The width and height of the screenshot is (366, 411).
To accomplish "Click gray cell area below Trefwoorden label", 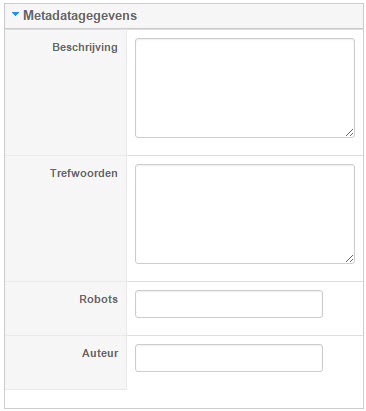I will tap(66, 230).
